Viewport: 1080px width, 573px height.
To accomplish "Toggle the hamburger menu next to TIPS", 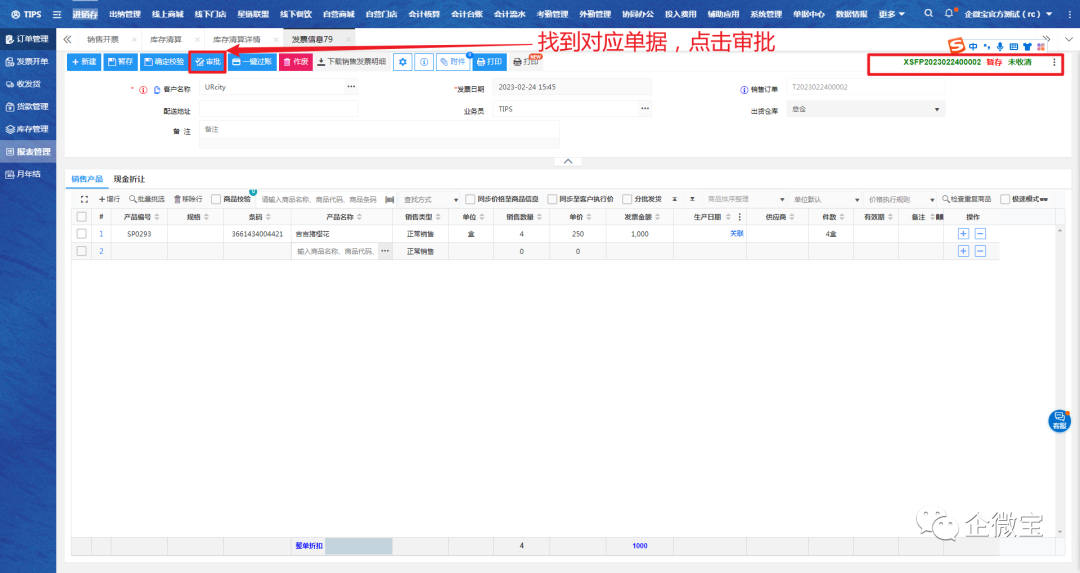I will (57, 14).
